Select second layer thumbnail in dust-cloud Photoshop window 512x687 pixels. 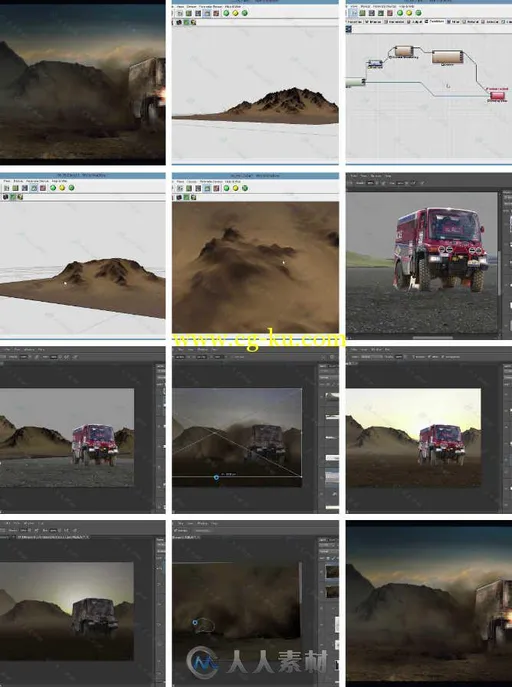(332, 592)
